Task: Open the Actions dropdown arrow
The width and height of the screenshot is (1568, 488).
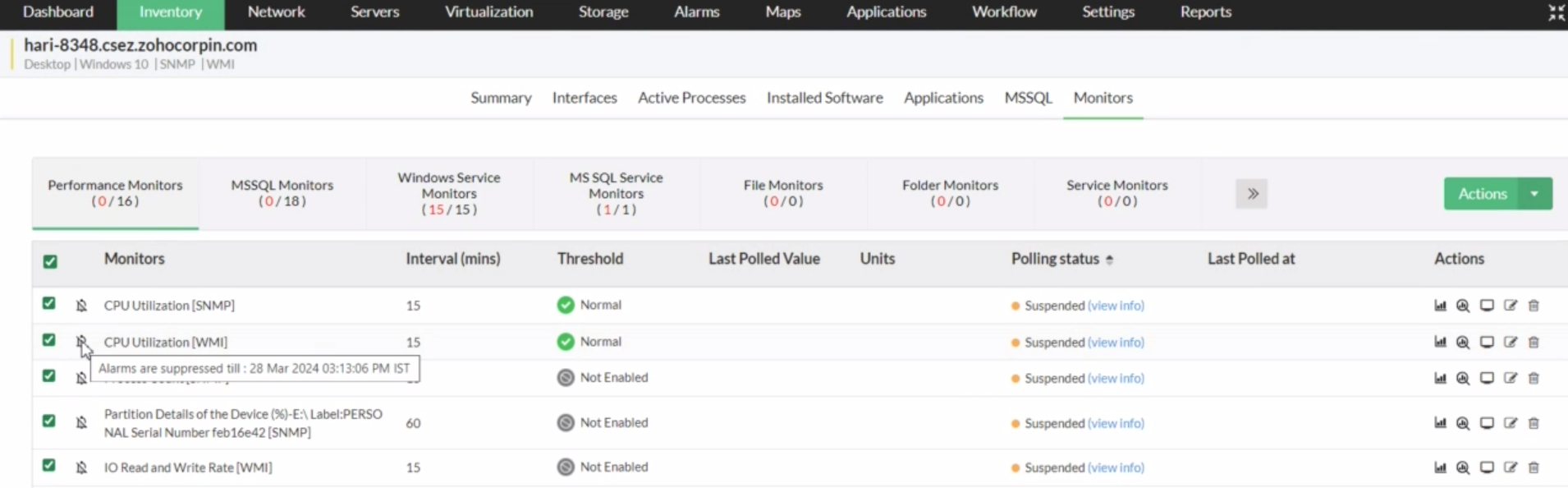Action: [x=1534, y=194]
